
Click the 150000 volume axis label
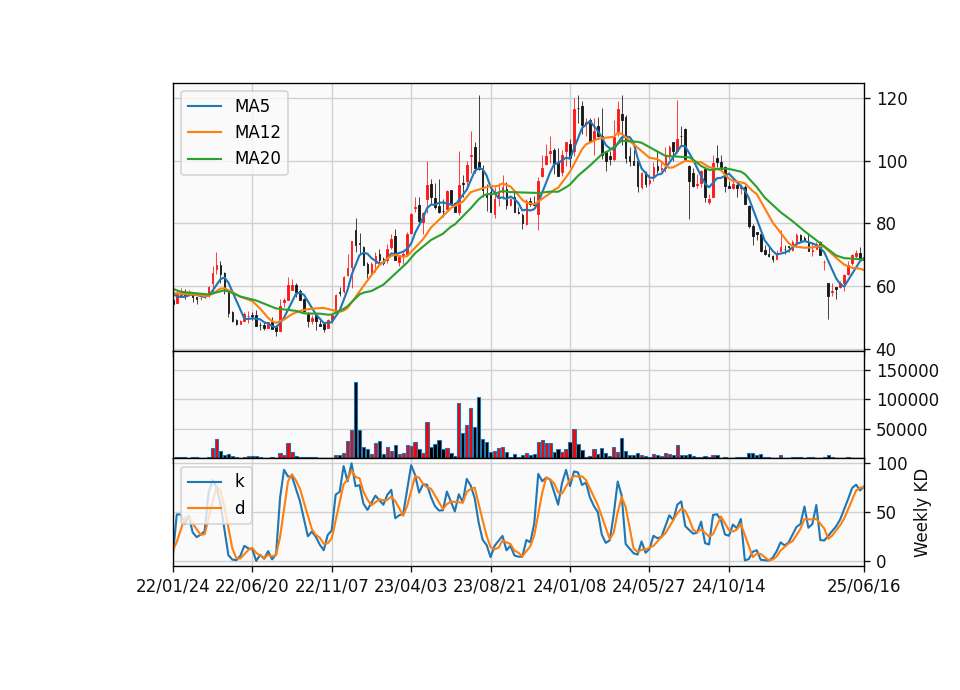(x=908, y=371)
